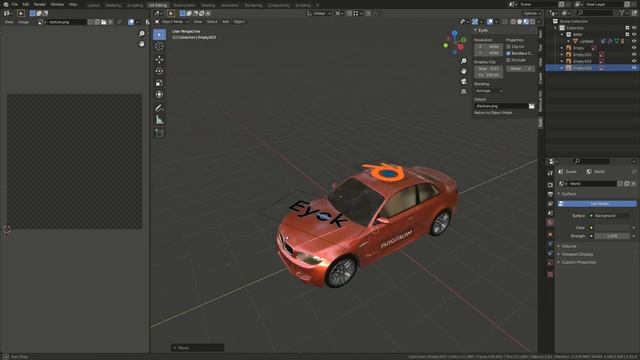Open the Window menu

57,4
